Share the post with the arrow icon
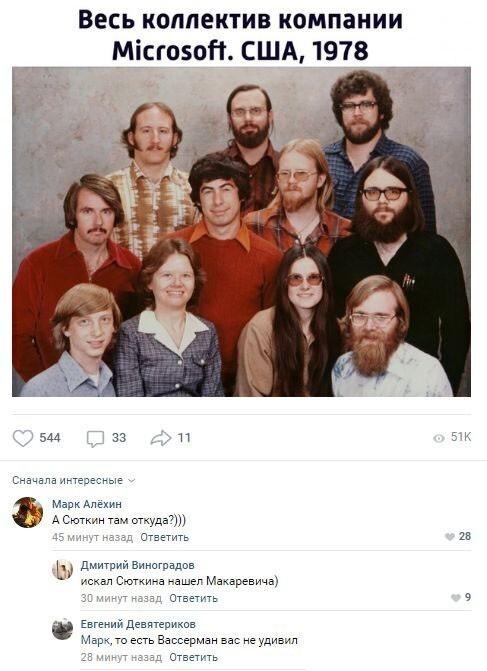Viewport: 487px width, 671px height. click(161, 438)
